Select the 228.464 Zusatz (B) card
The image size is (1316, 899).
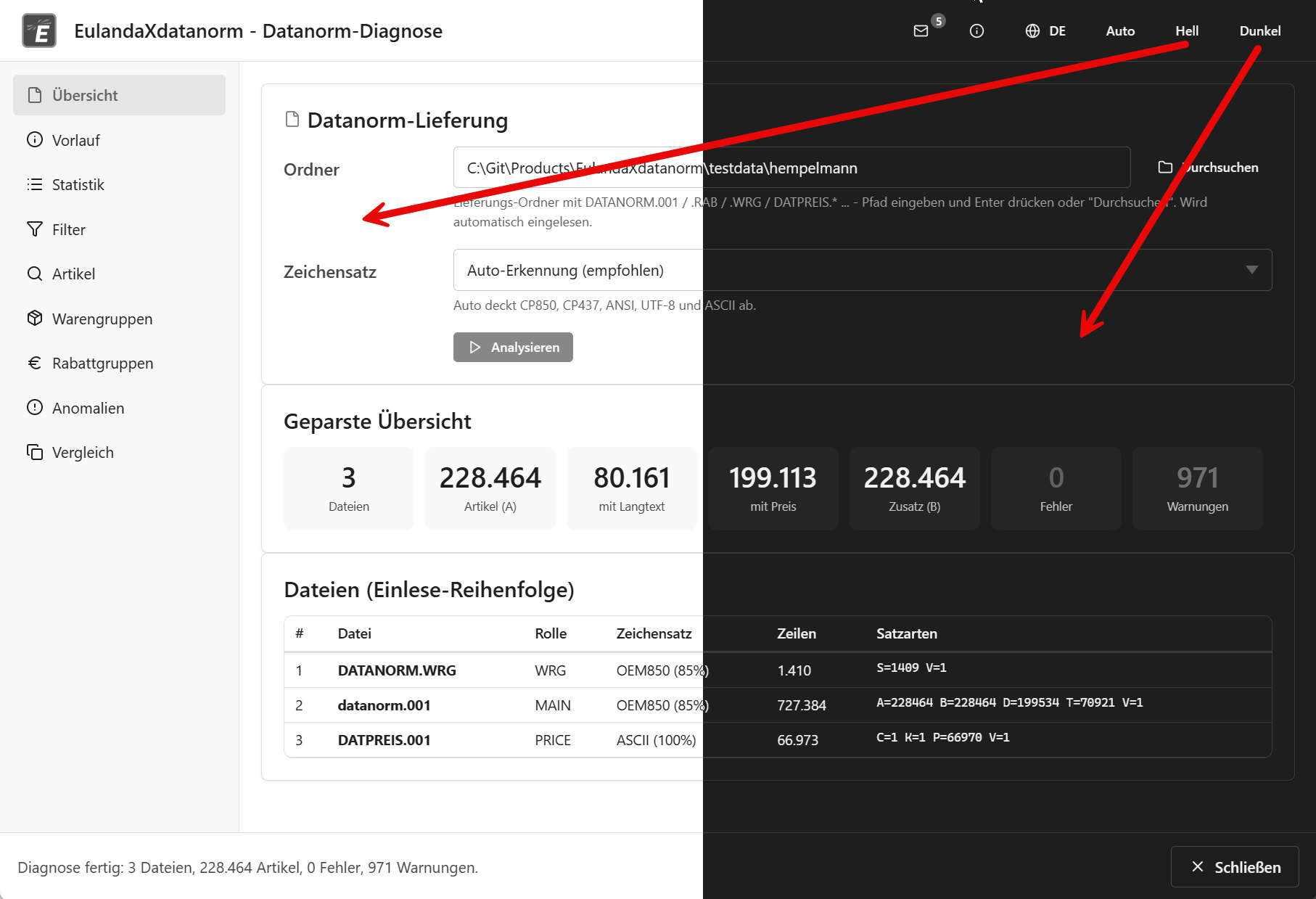915,488
